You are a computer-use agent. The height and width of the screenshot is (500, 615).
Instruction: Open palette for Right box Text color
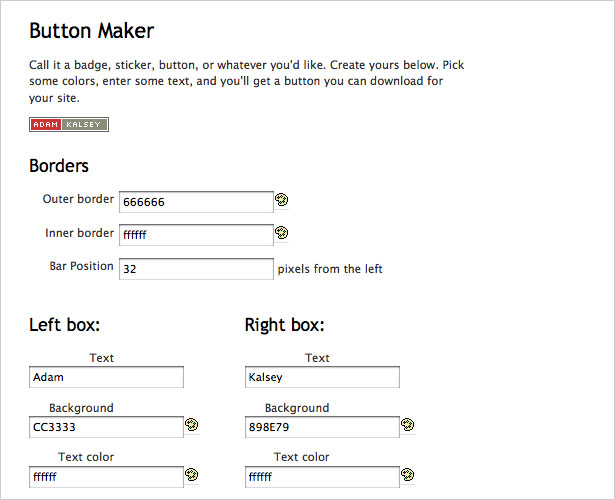pos(408,475)
